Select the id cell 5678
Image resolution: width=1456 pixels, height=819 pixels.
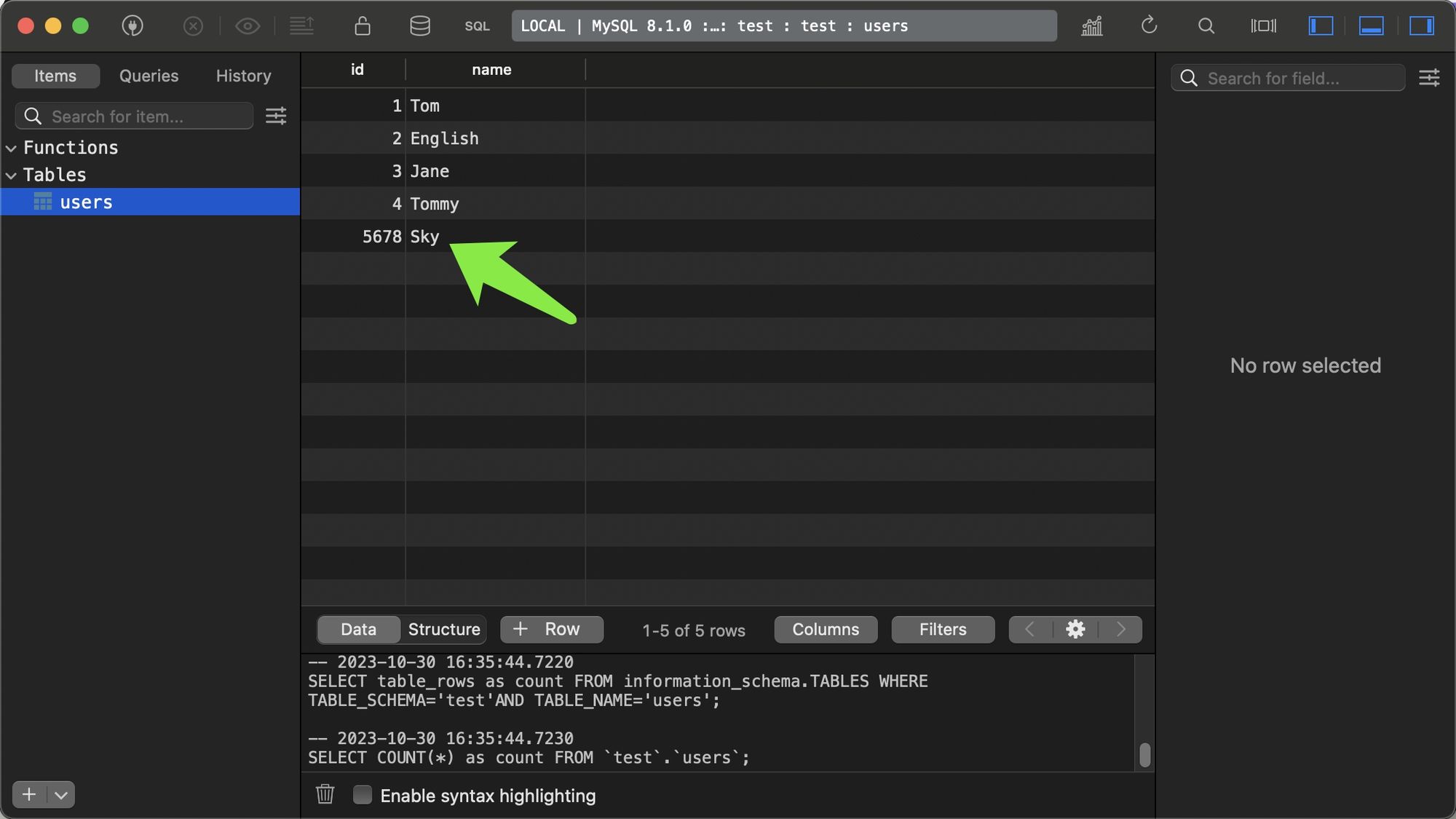[x=353, y=237]
